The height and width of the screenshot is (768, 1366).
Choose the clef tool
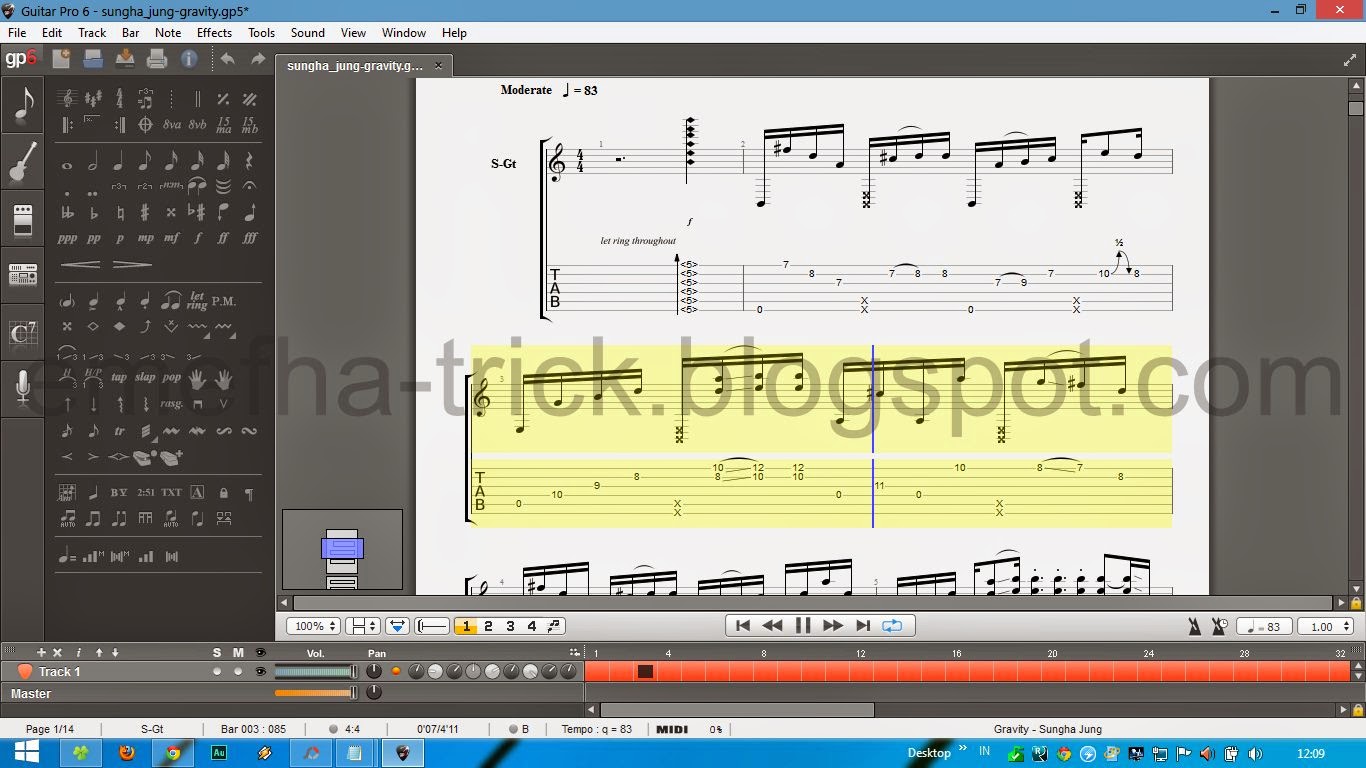67,99
